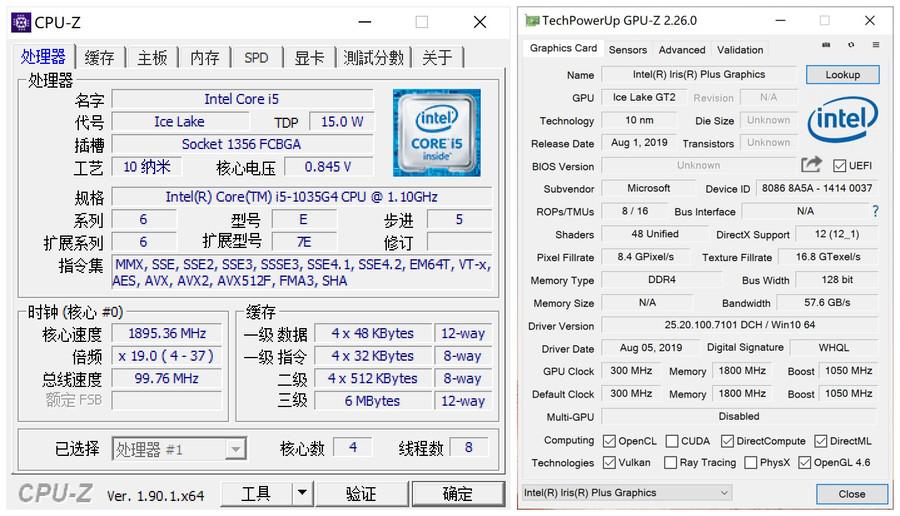Click the 验证 button

[361, 493]
